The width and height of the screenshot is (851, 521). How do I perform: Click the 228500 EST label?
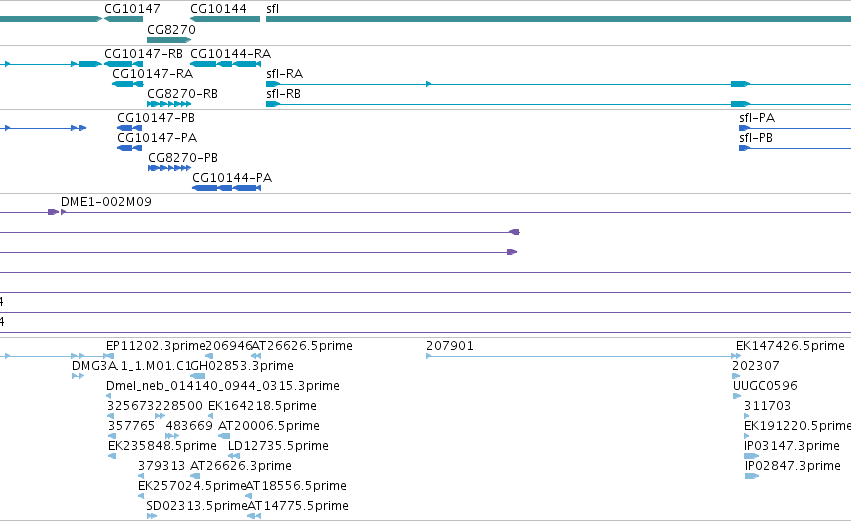coord(179,405)
